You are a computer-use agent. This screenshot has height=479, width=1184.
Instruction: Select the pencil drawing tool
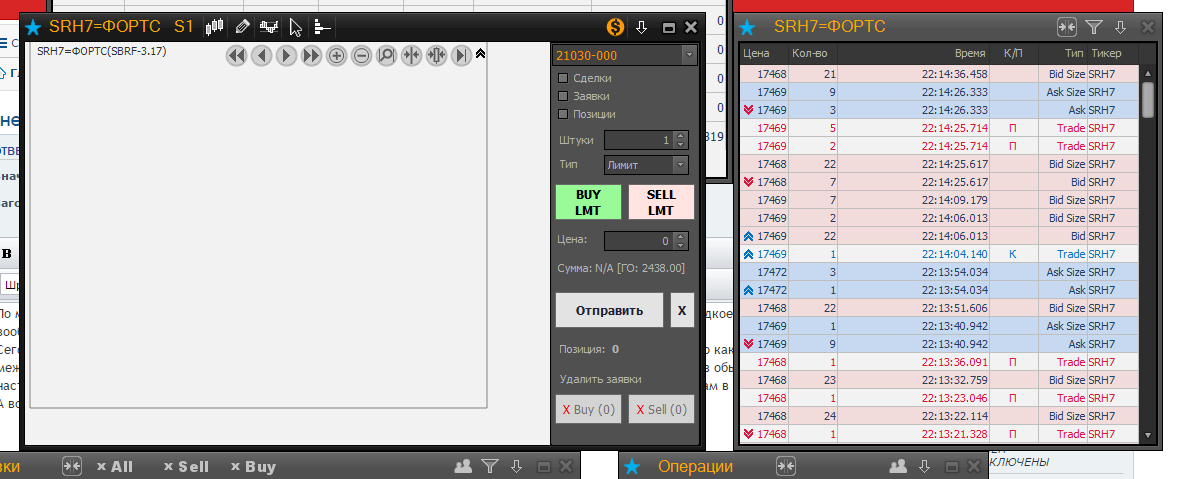241,27
